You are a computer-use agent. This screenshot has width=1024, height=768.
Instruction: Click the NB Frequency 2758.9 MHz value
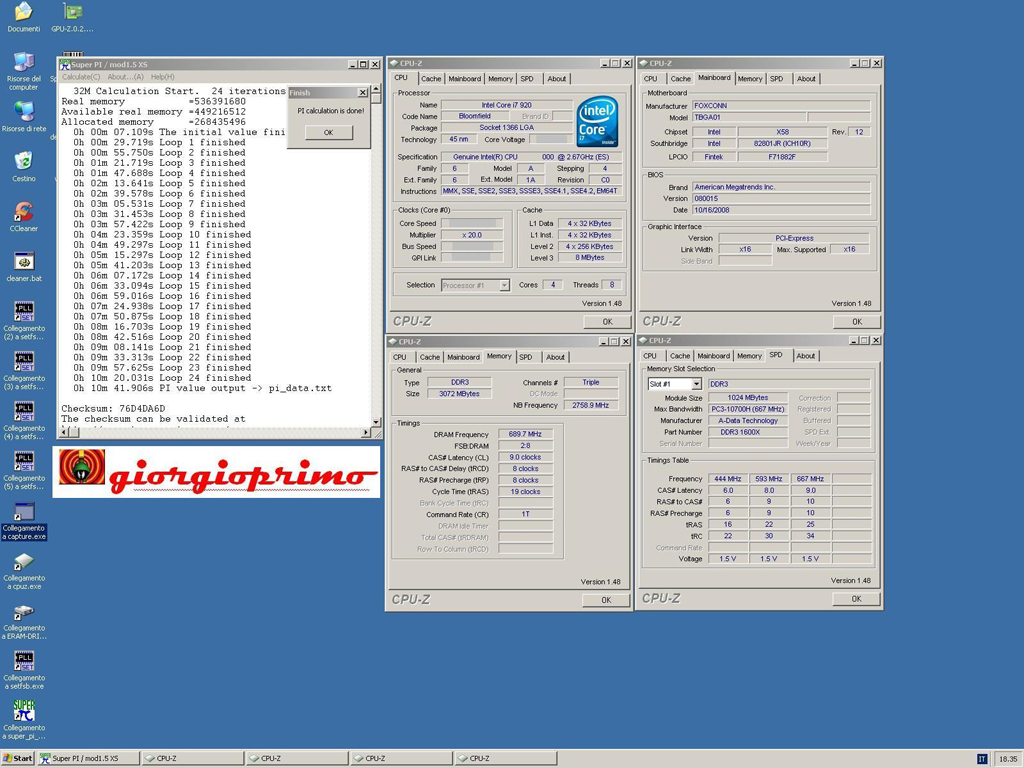click(x=590, y=405)
